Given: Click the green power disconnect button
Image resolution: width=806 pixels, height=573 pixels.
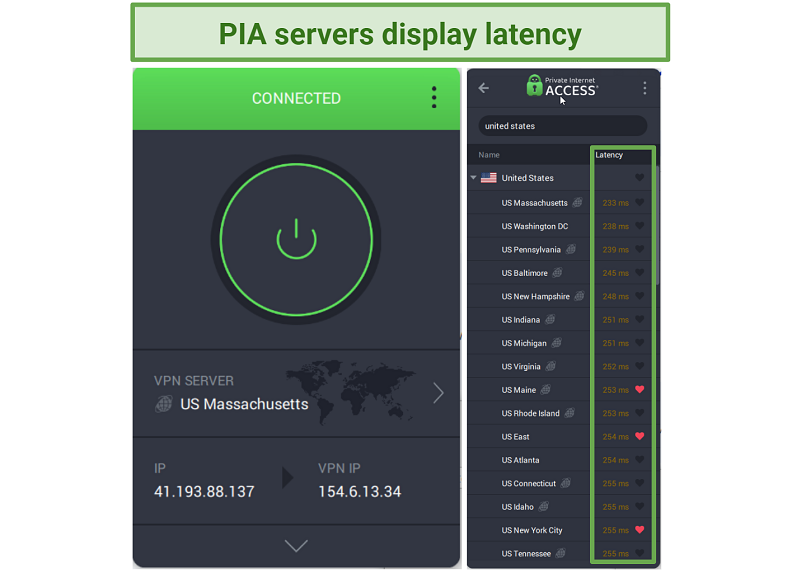Looking at the screenshot, I should click(296, 239).
